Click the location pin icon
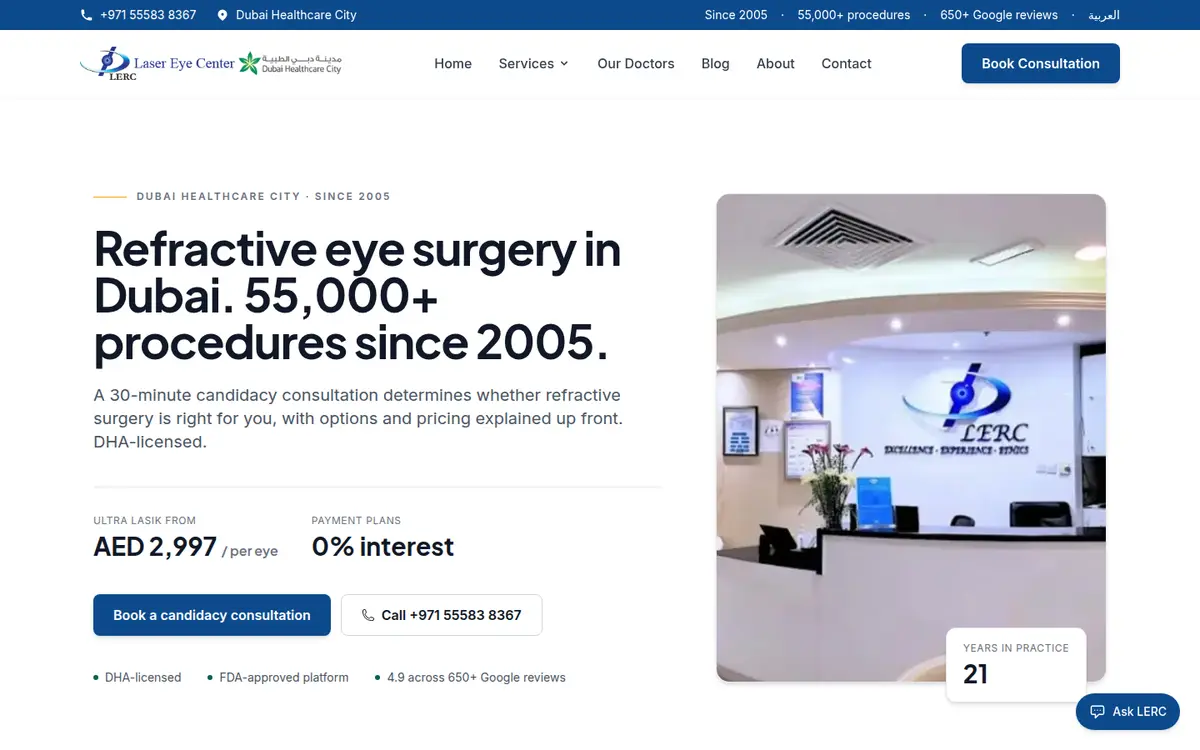Viewport: 1200px width, 750px height. [x=222, y=15]
